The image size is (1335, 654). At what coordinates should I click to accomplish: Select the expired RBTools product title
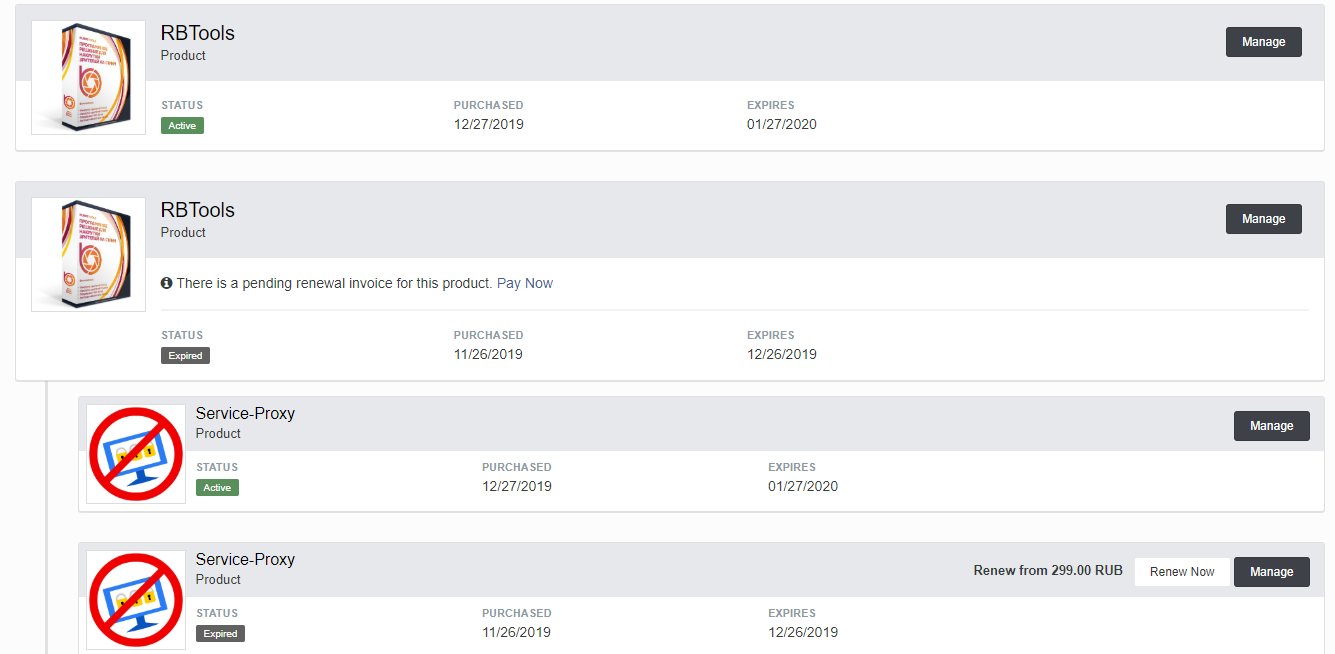click(x=198, y=210)
